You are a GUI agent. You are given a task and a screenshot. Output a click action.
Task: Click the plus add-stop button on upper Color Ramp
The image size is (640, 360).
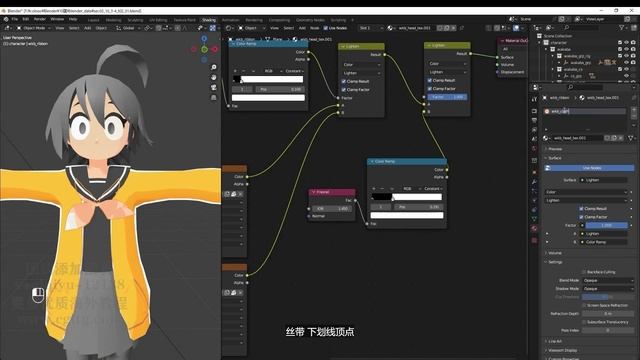235,71
